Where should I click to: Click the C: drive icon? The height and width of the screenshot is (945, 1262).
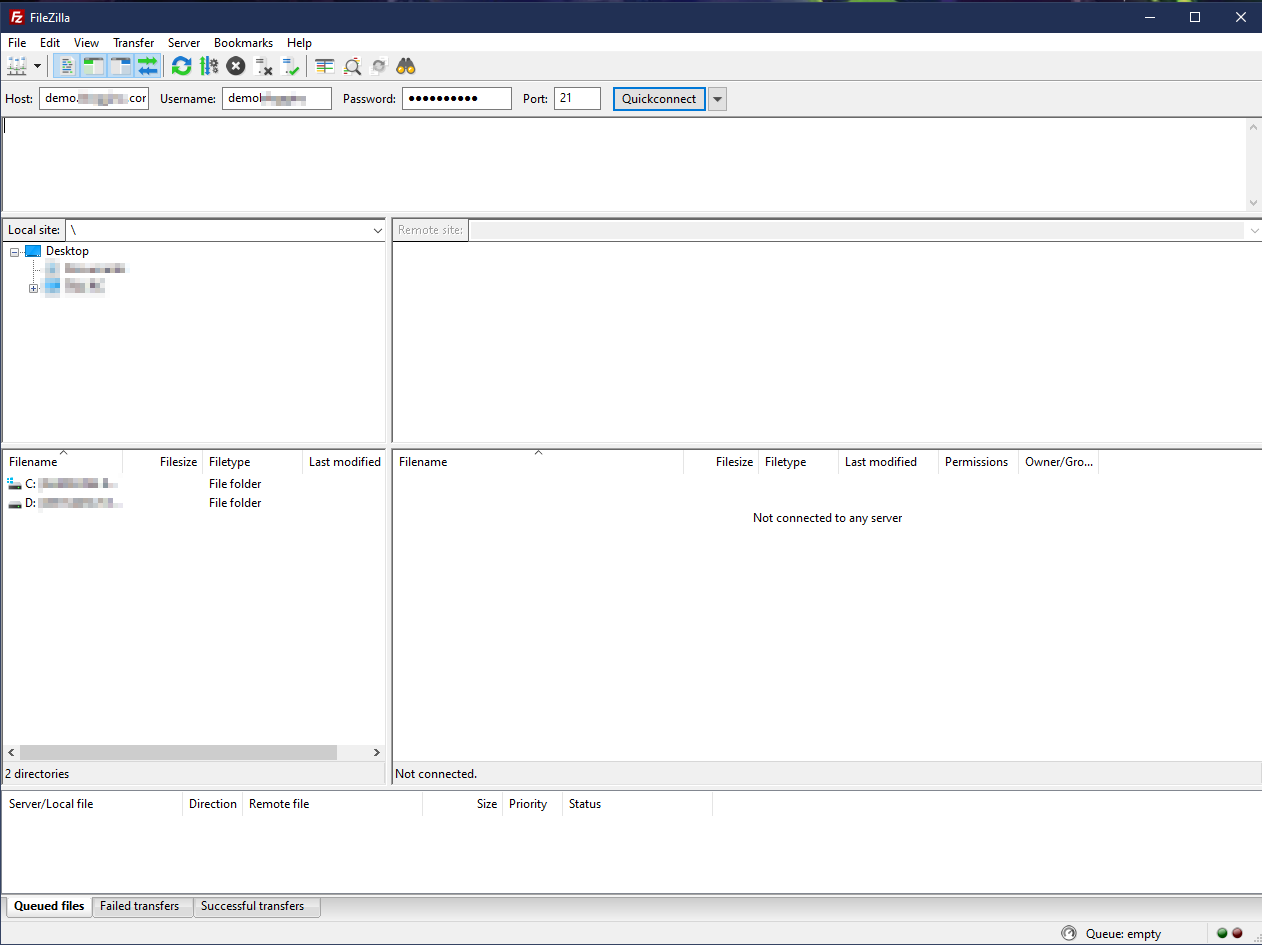pos(14,484)
